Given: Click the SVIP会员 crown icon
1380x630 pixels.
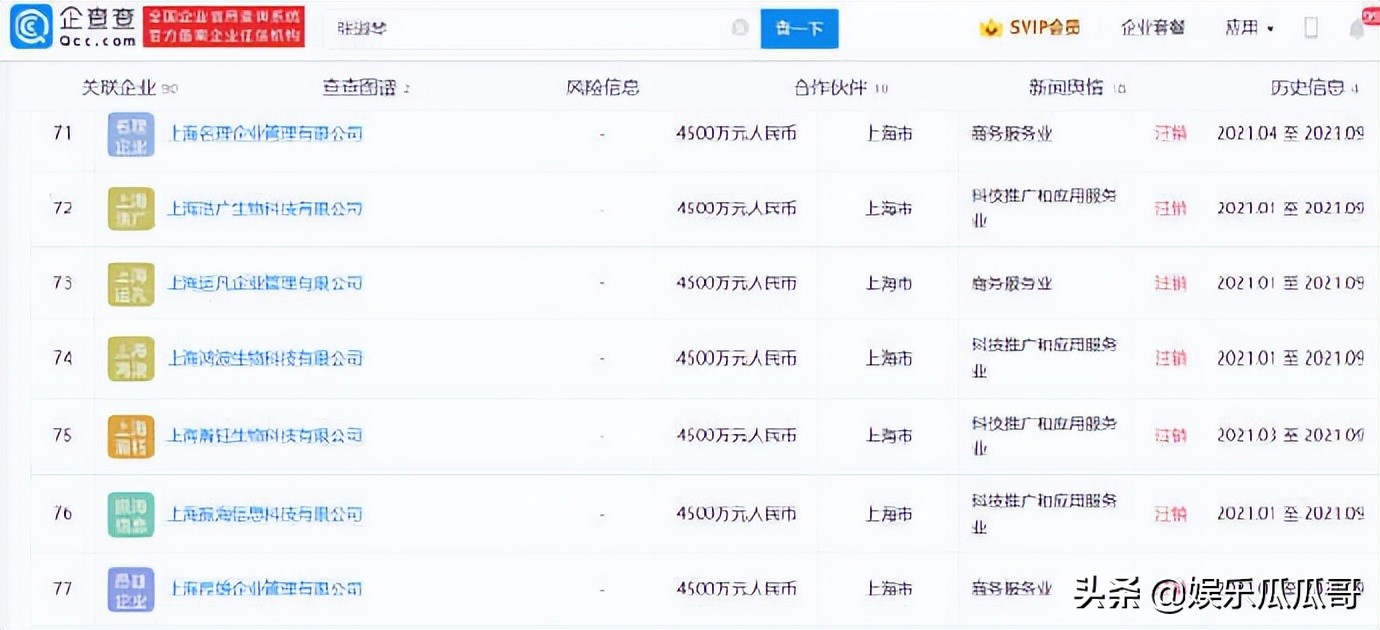Looking at the screenshot, I should tap(990, 28).
